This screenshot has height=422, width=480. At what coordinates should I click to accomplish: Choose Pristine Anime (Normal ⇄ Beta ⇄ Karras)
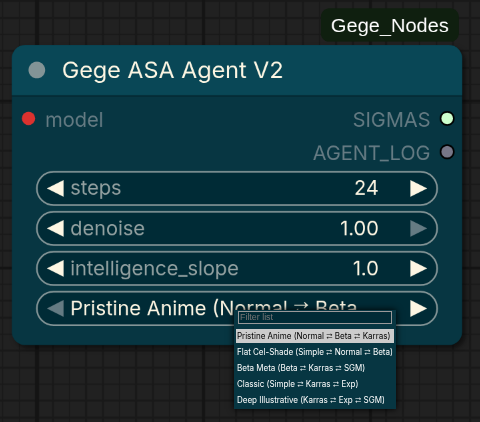[x=315, y=336]
